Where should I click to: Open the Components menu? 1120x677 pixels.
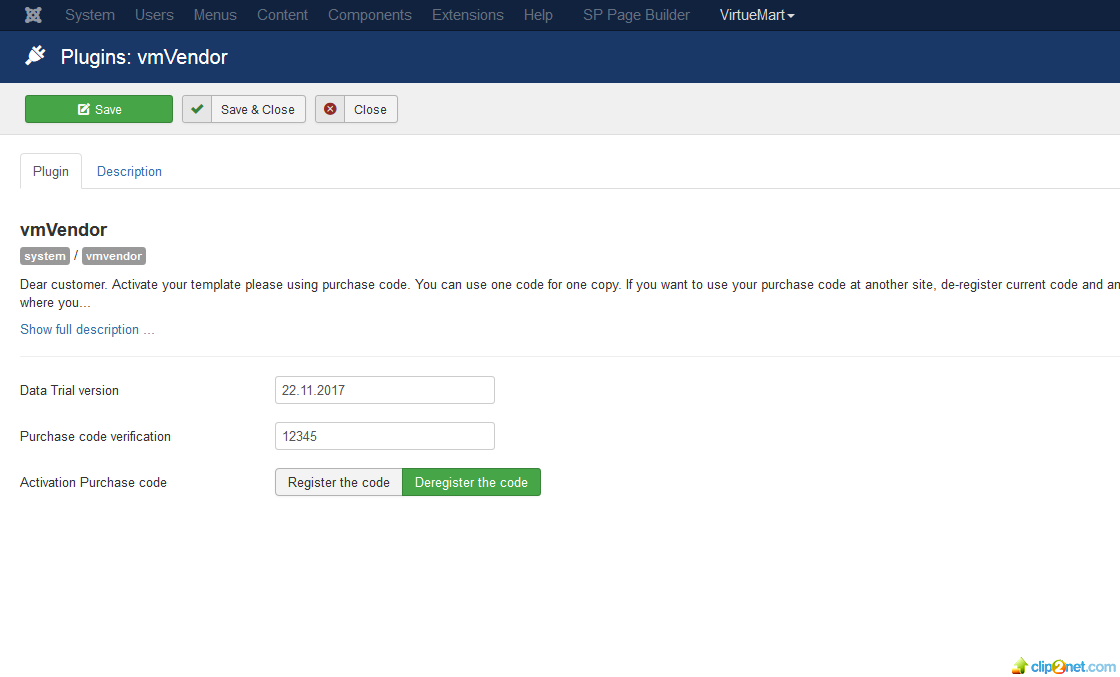coord(369,15)
